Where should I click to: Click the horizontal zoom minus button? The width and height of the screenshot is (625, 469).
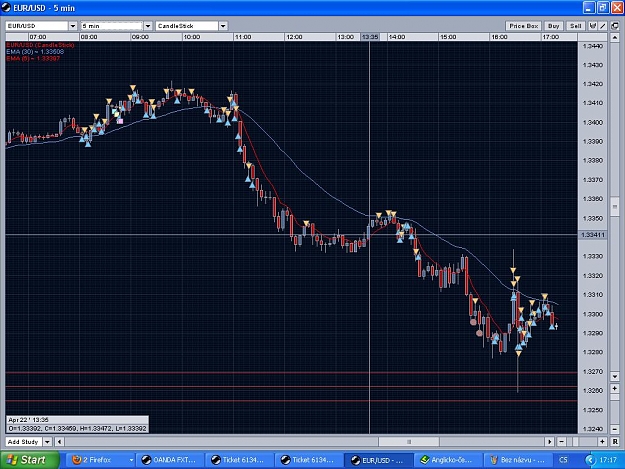click(562, 442)
